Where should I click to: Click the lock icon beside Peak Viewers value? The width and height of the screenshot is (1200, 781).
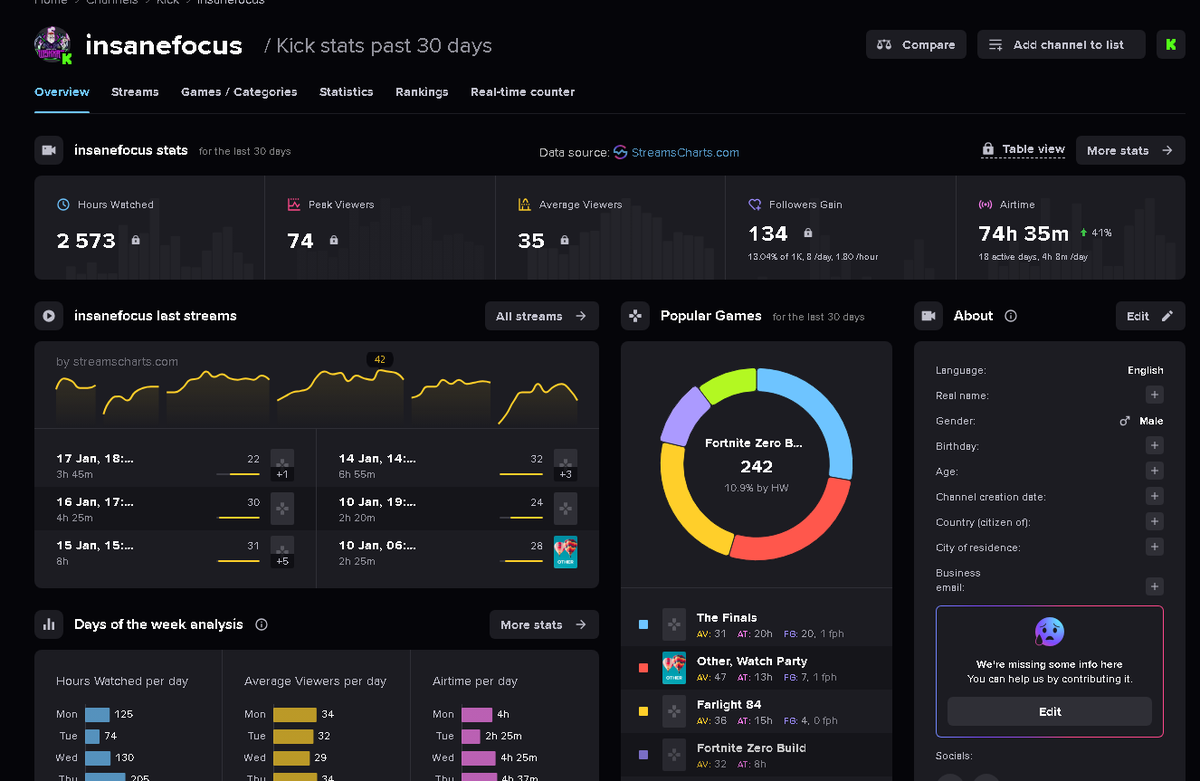point(333,240)
